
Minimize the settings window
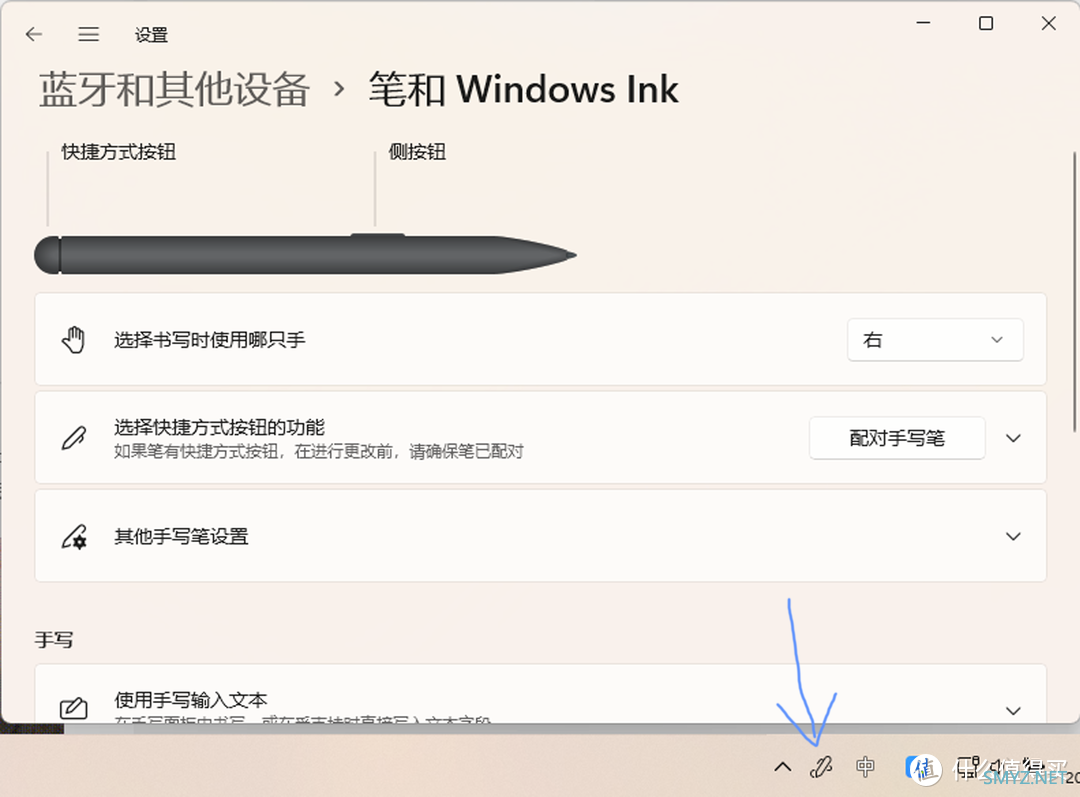[x=923, y=23]
